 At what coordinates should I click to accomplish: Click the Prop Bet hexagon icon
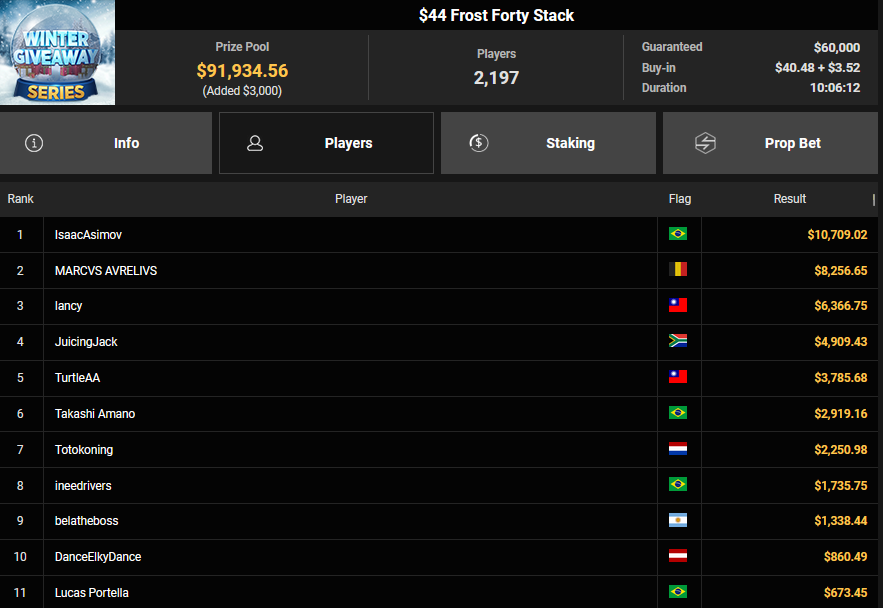(705, 143)
